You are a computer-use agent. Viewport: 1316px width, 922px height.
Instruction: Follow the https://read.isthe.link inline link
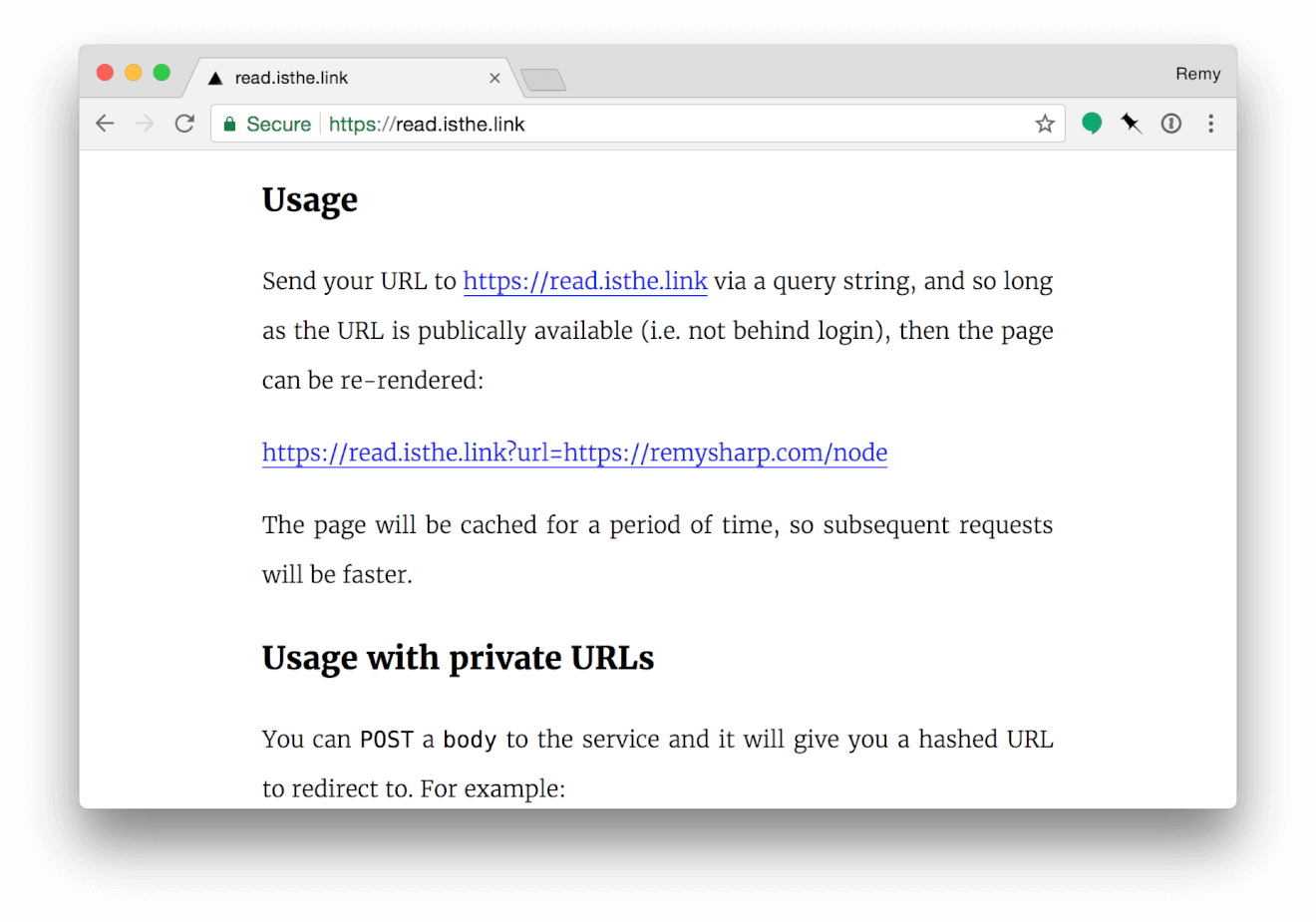pyautogui.click(x=585, y=281)
